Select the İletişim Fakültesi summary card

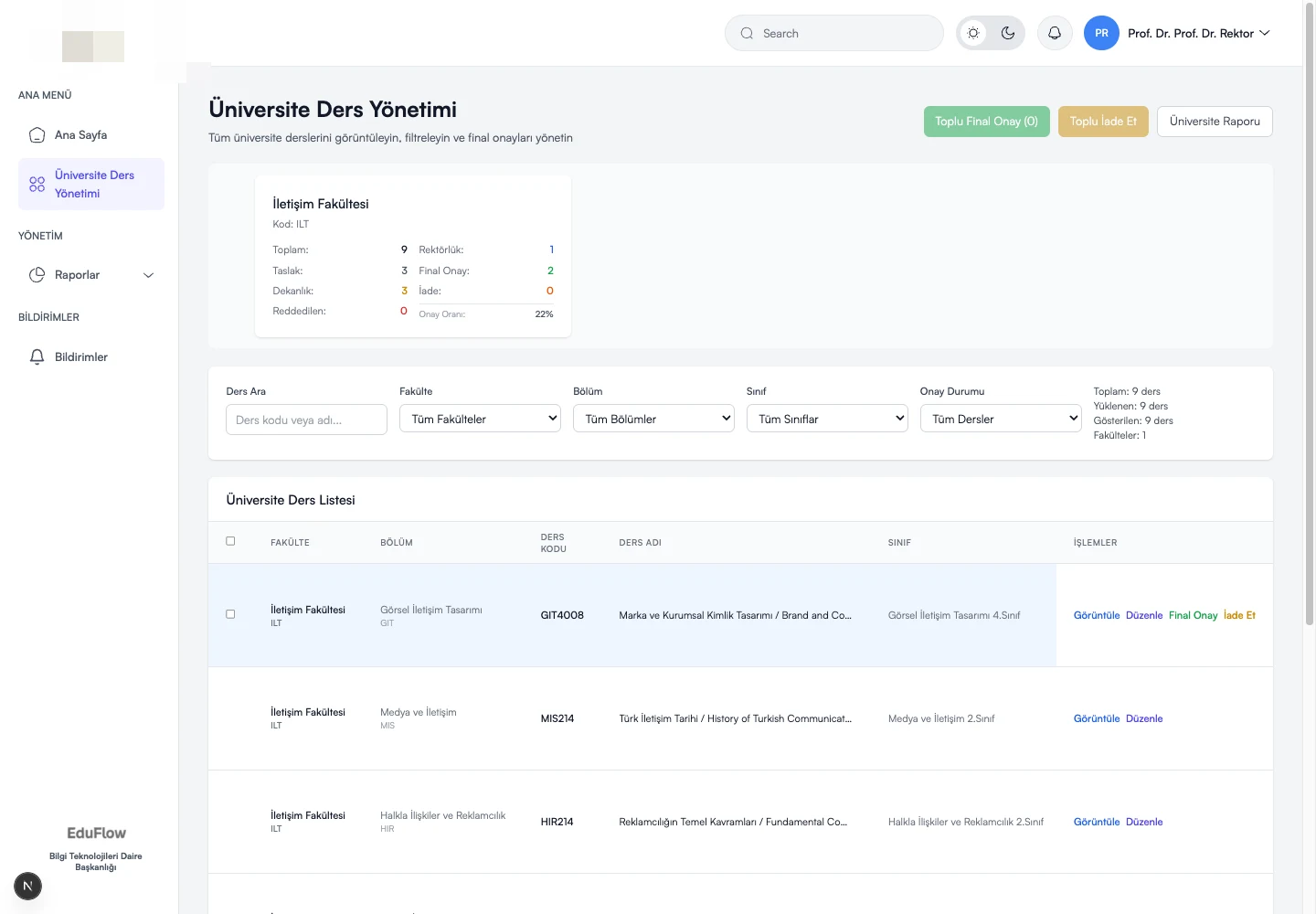(413, 257)
